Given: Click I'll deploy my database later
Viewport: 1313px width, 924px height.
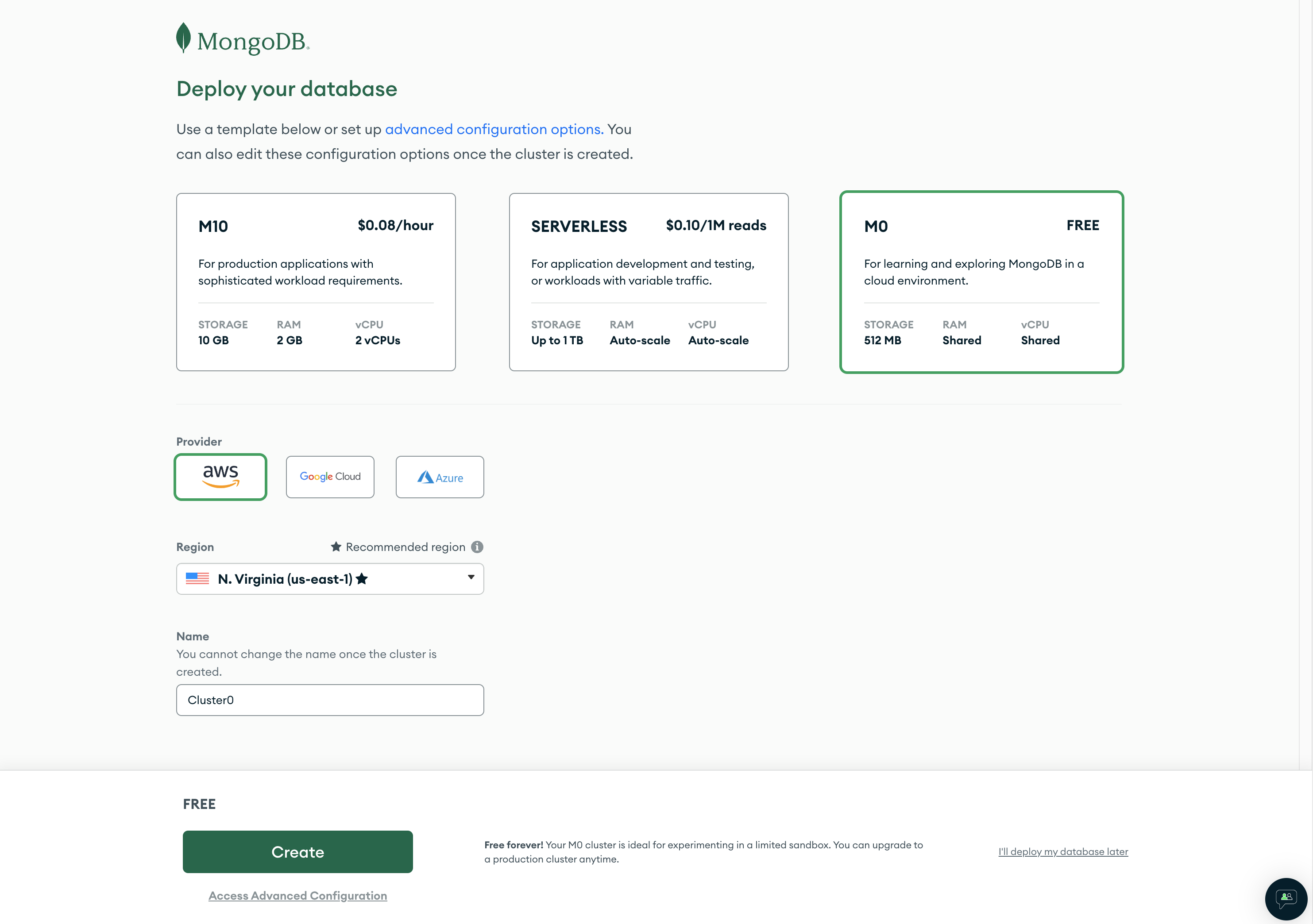Looking at the screenshot, I should pyautogui.click(x=1063, y=851).
